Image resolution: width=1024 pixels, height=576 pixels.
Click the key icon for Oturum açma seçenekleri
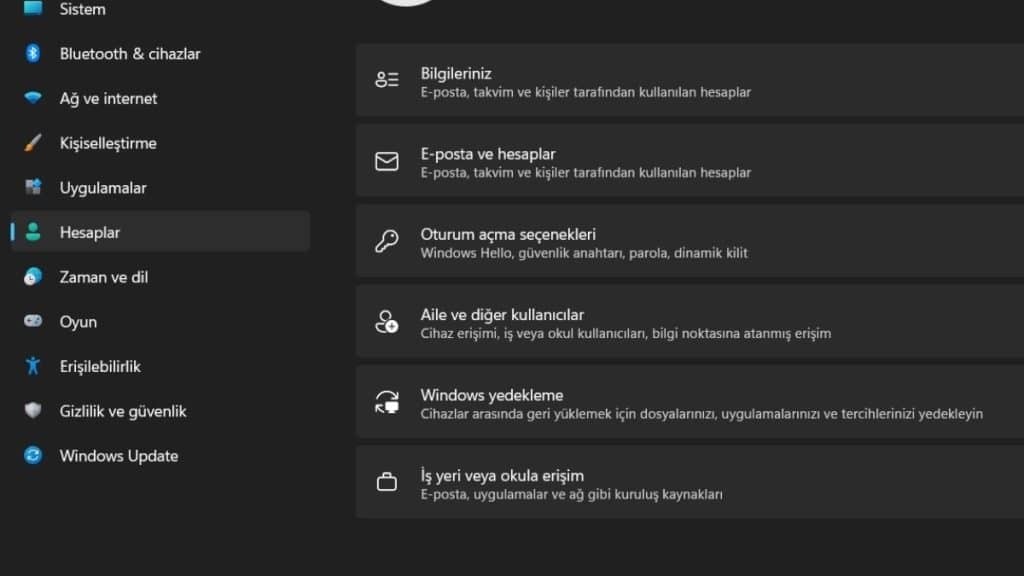click(x=387, y=241)
